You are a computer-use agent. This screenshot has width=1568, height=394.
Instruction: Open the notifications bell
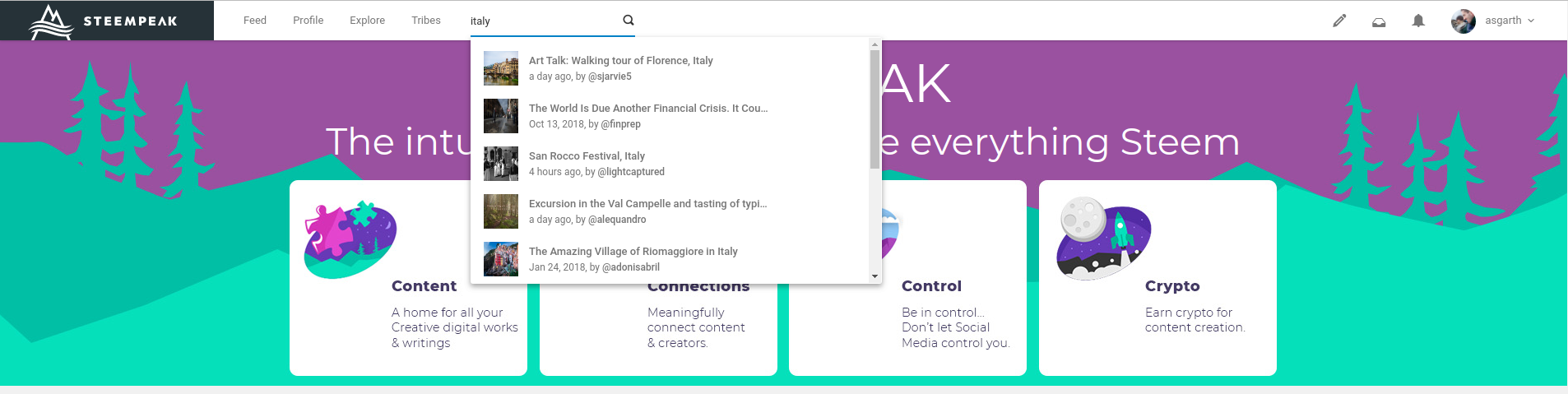(1418, 21)
